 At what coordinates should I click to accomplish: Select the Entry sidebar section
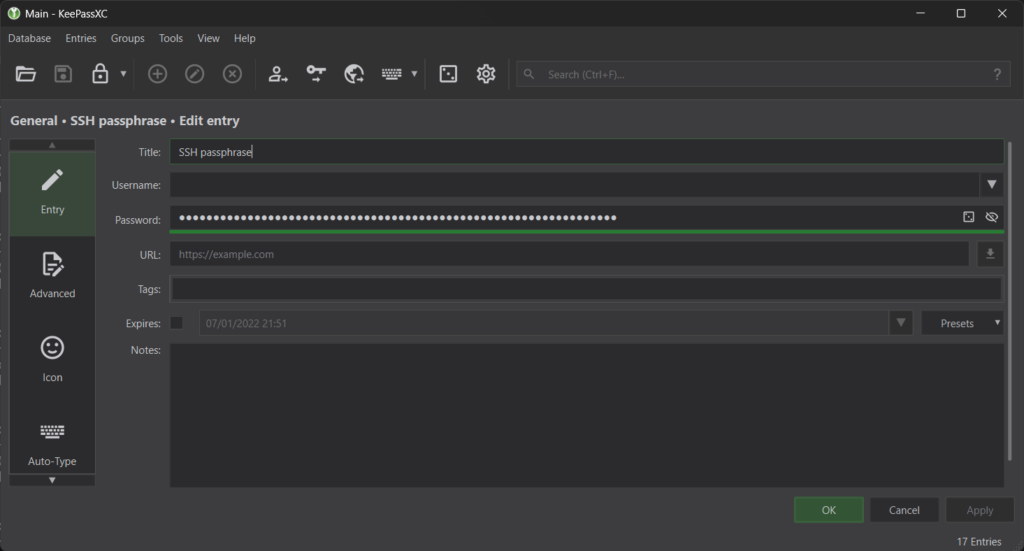[x=52, y=194]
